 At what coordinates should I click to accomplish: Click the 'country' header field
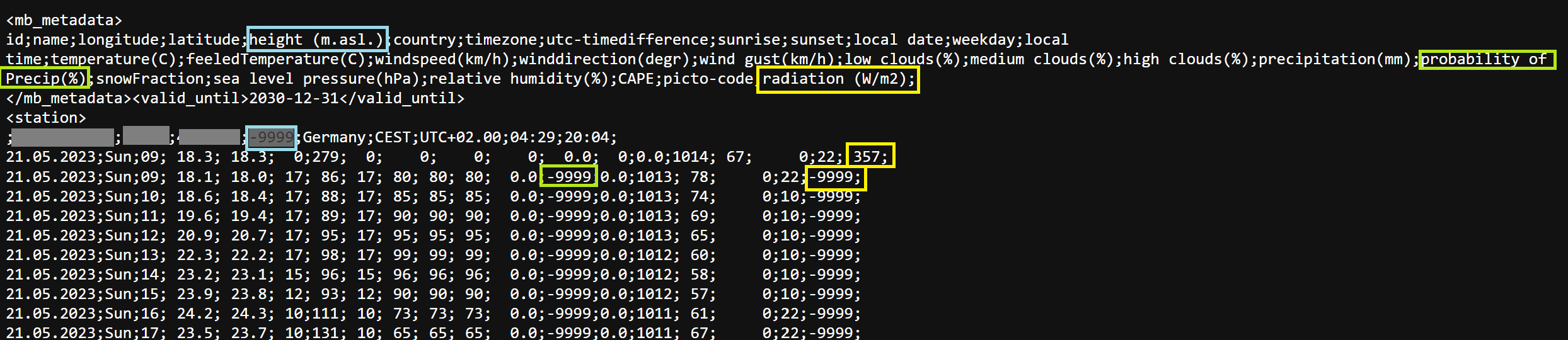tap(424, 40)
